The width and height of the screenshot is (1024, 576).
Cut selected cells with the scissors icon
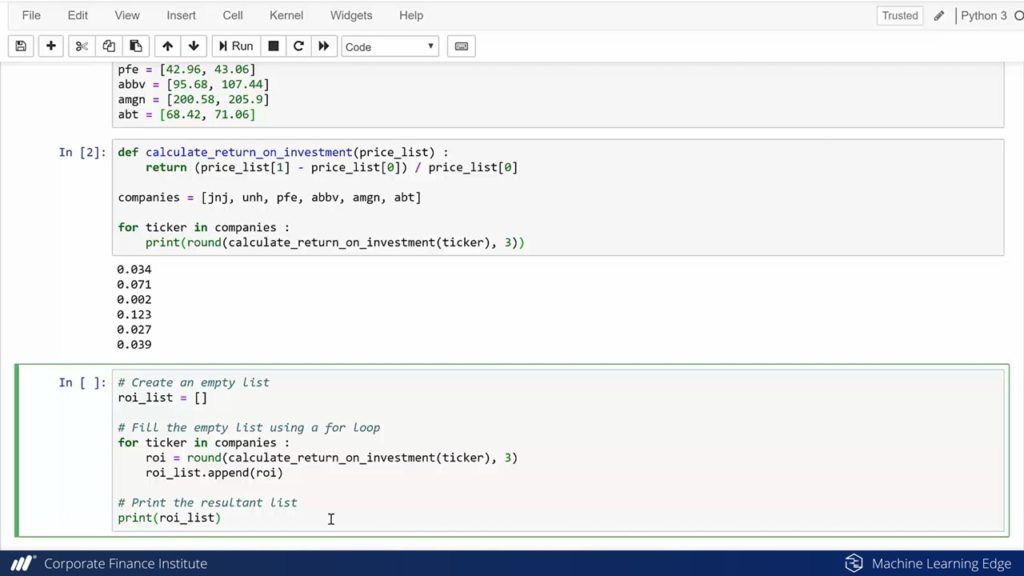pyautogui.click(x=82, y=46)
